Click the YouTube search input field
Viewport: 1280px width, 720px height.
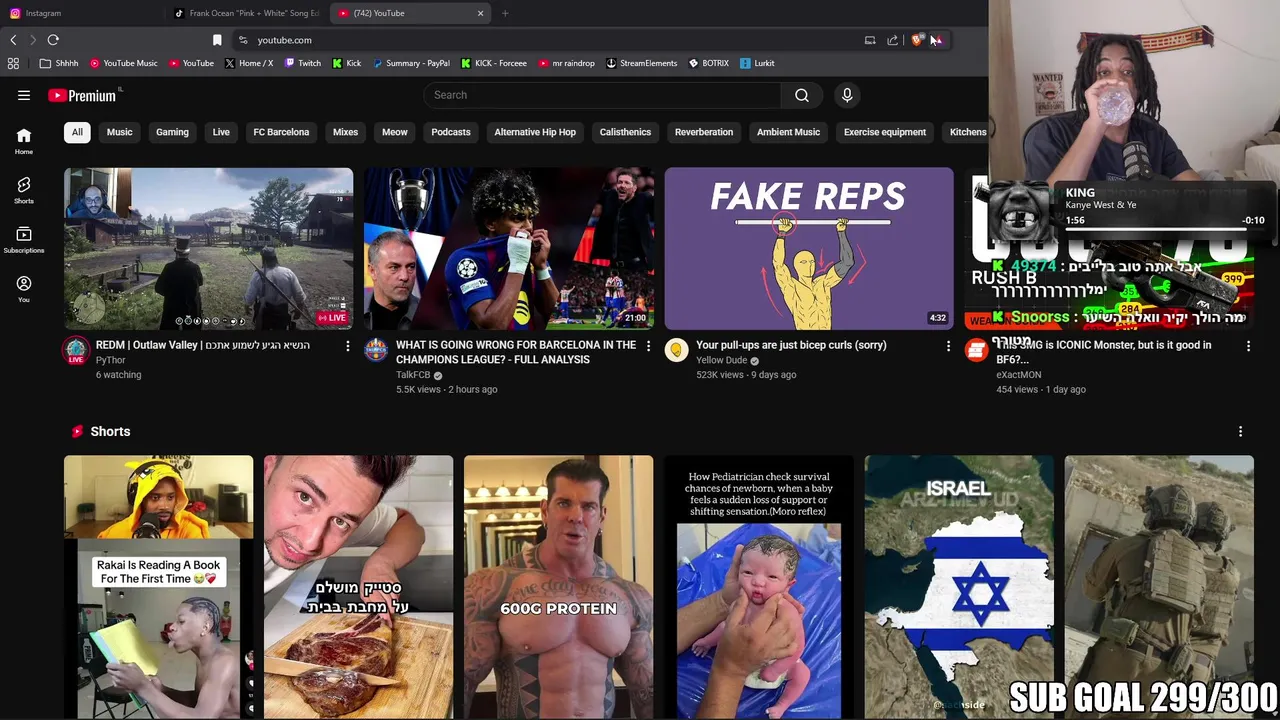click(x=602, y=95)
